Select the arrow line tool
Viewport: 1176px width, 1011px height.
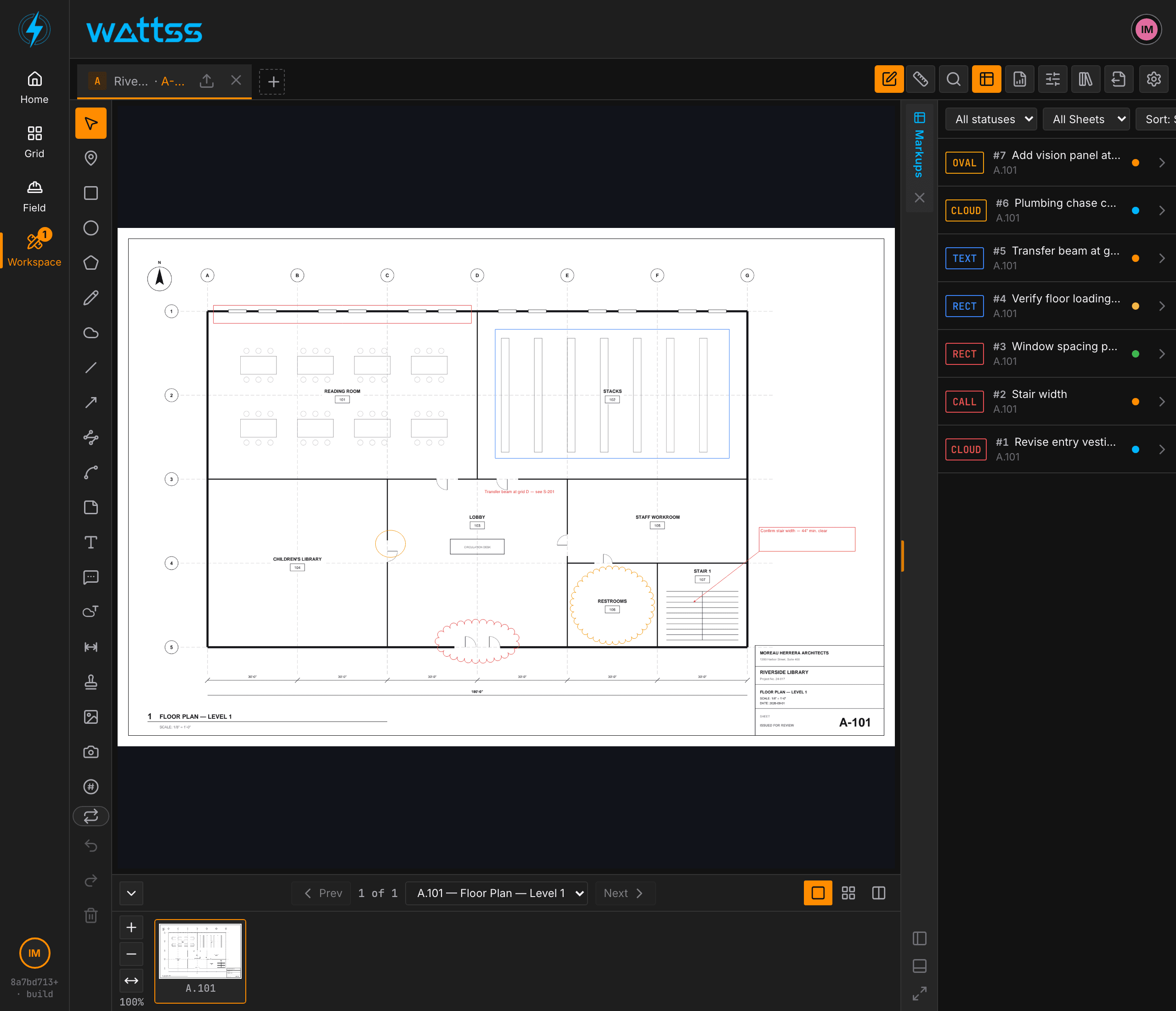pyautogui.click(x=91, y=403)
